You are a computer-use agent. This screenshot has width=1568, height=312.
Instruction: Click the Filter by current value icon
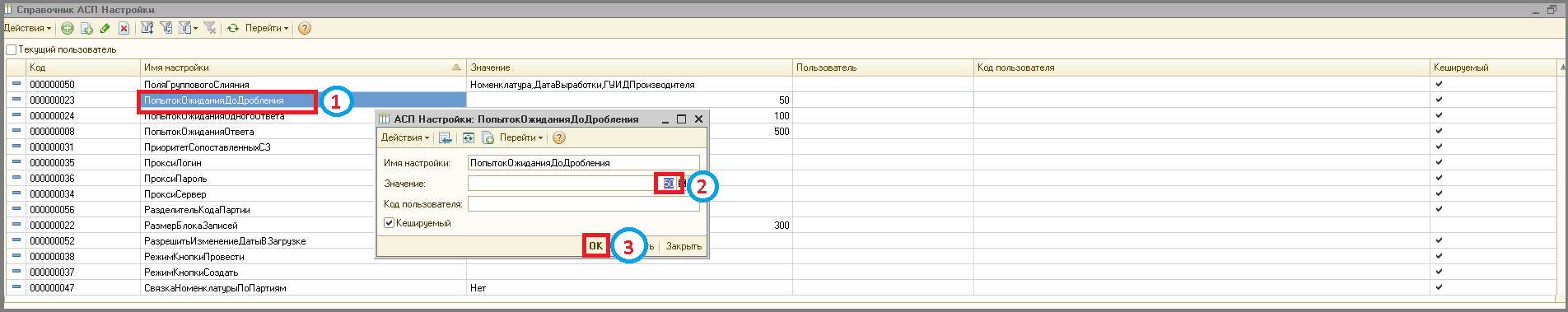[x=166, y=28]
